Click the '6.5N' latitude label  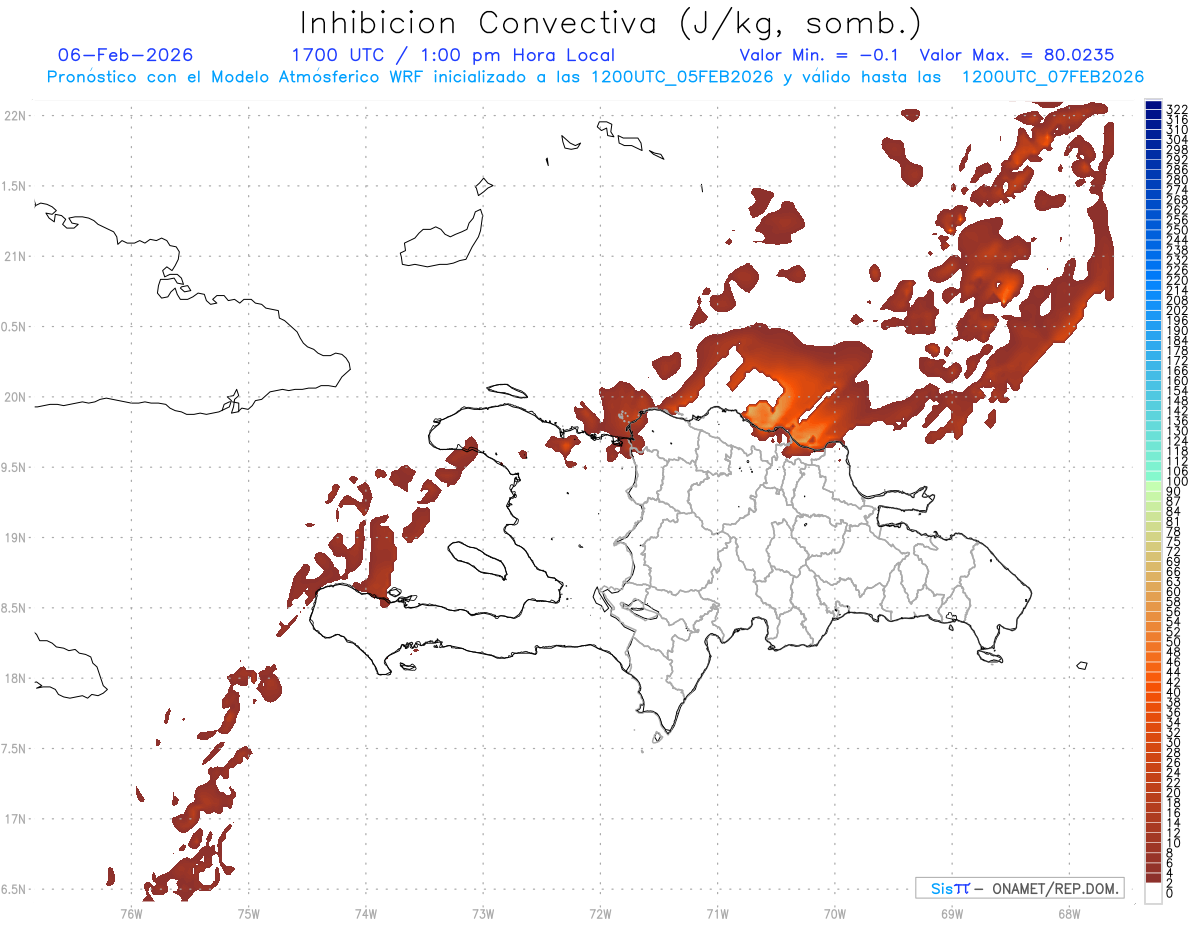15,890
